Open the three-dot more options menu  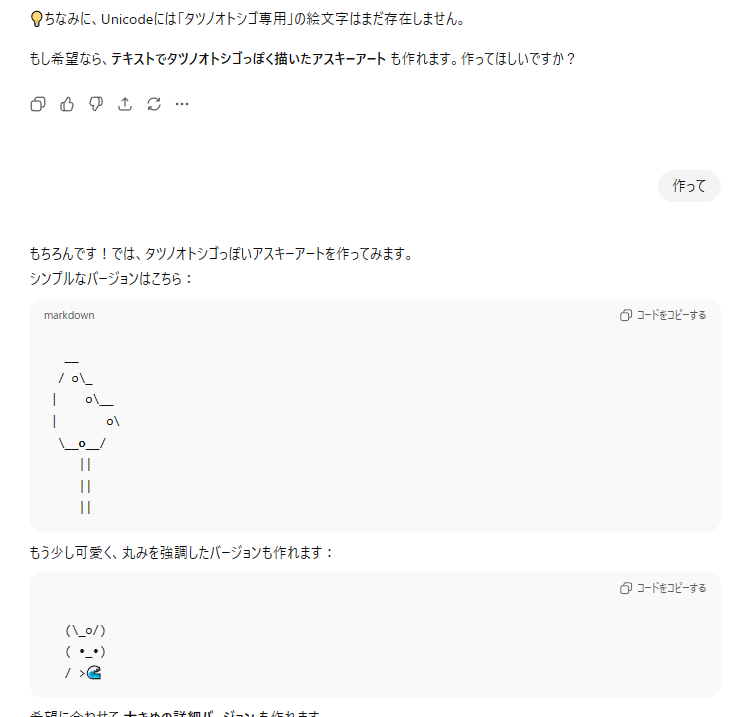182,104
